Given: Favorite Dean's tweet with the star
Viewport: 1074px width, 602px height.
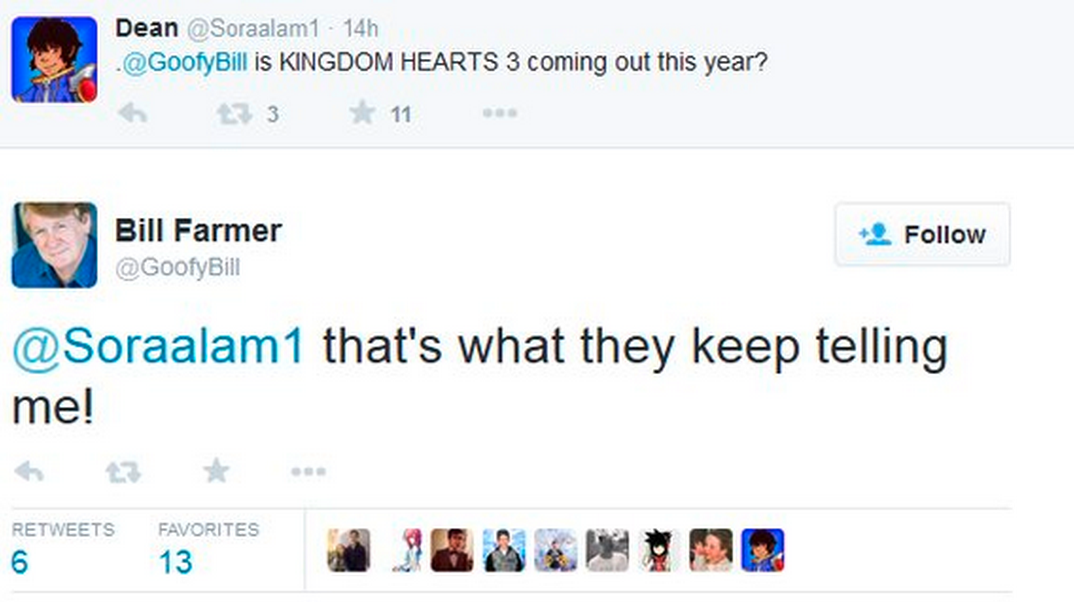Looking at the screenshot, I should (x=363, y=114).
